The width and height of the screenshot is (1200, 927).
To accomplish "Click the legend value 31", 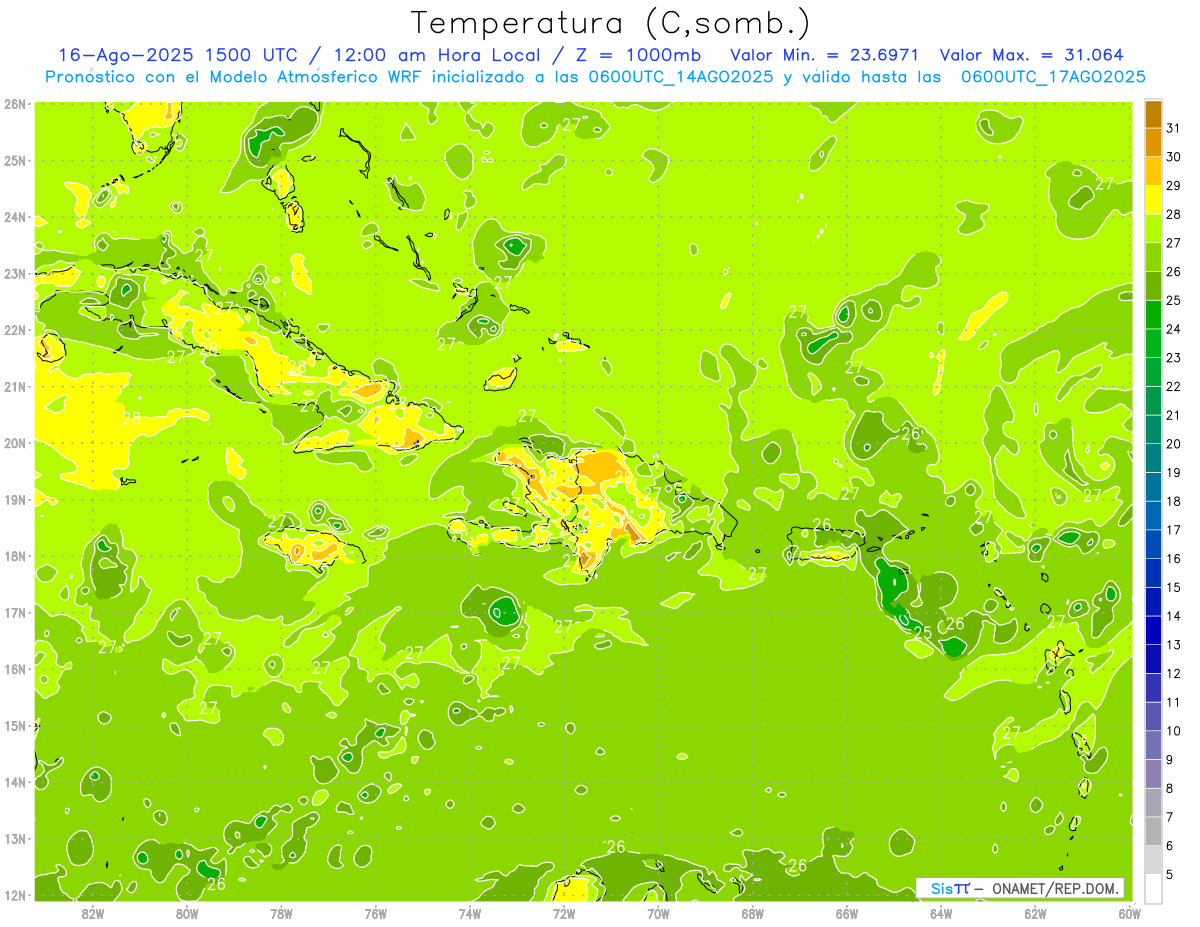I will point(1173,128).
